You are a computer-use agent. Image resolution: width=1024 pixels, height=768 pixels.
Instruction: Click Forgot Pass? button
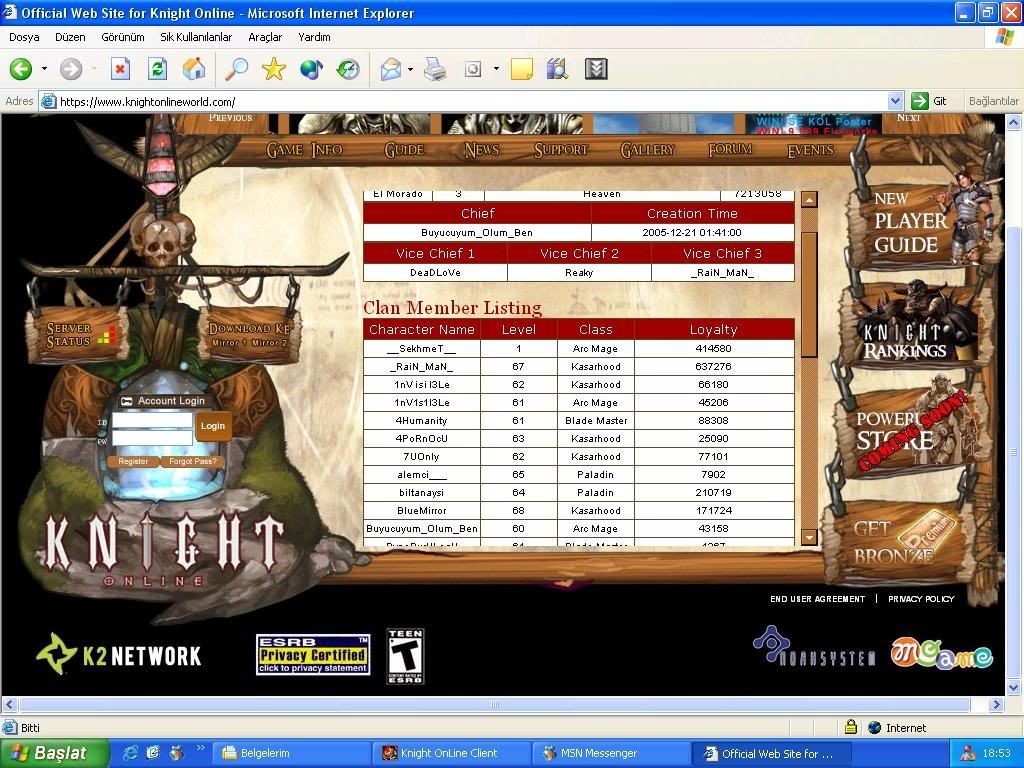tap(193, 461)
